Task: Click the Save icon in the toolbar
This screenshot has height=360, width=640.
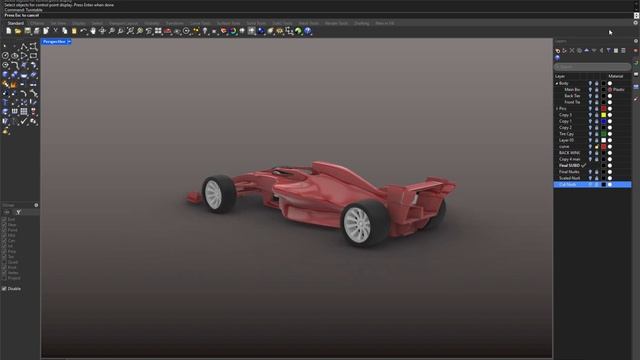Action: (x=27, y=31)
